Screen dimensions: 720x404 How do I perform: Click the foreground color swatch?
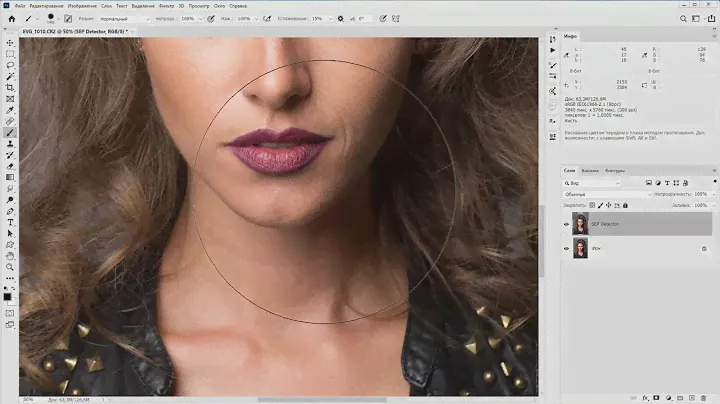pyautogui.click(x=8, y=296)
